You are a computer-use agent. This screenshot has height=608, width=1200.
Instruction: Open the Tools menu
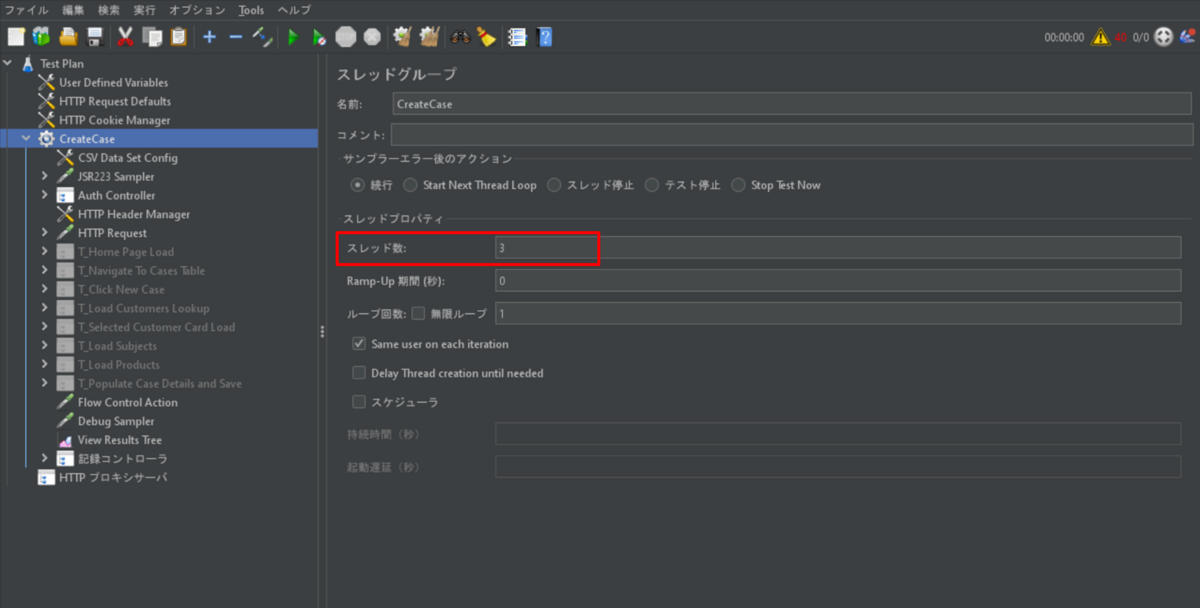252,10
